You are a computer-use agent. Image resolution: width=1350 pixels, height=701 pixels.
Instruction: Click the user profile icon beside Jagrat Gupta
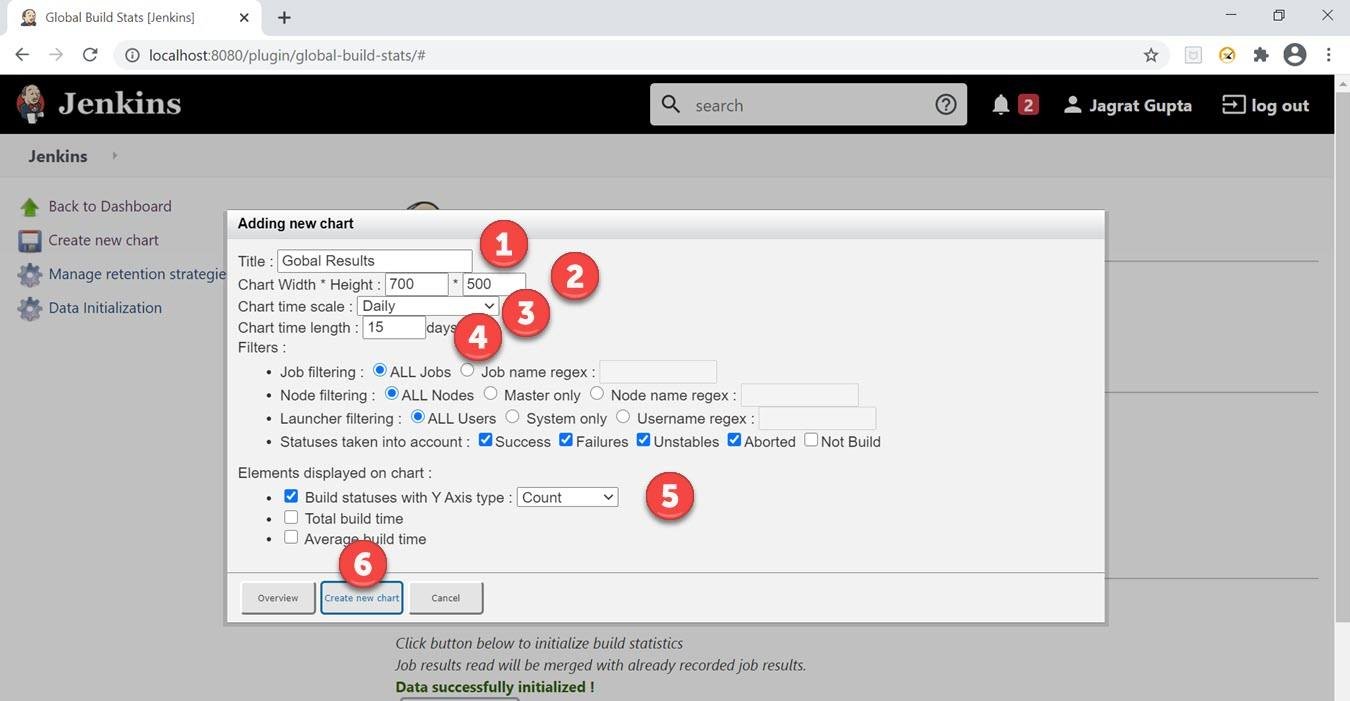pos(1072,104)
